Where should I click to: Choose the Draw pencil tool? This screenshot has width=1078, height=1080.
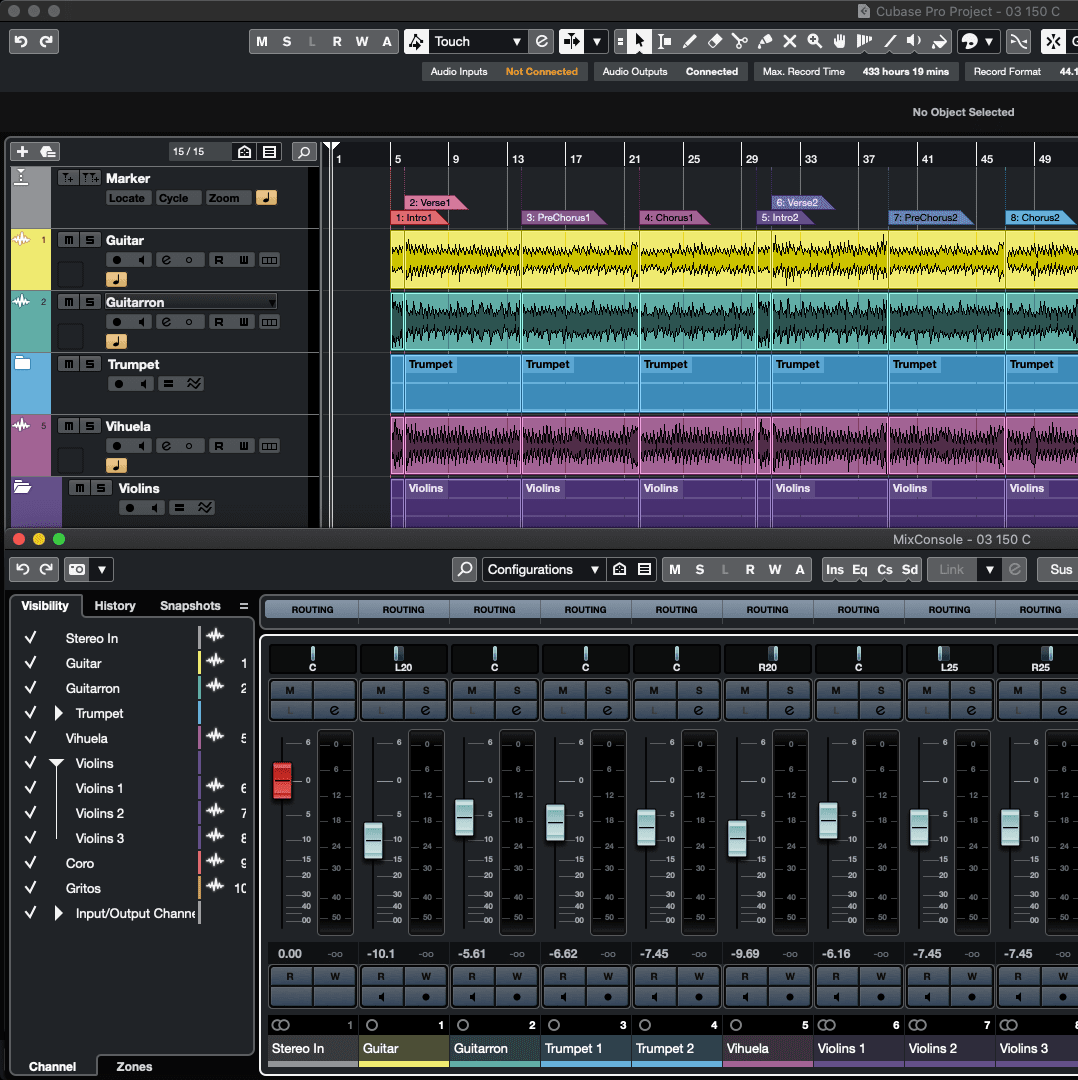click(689, 42)
